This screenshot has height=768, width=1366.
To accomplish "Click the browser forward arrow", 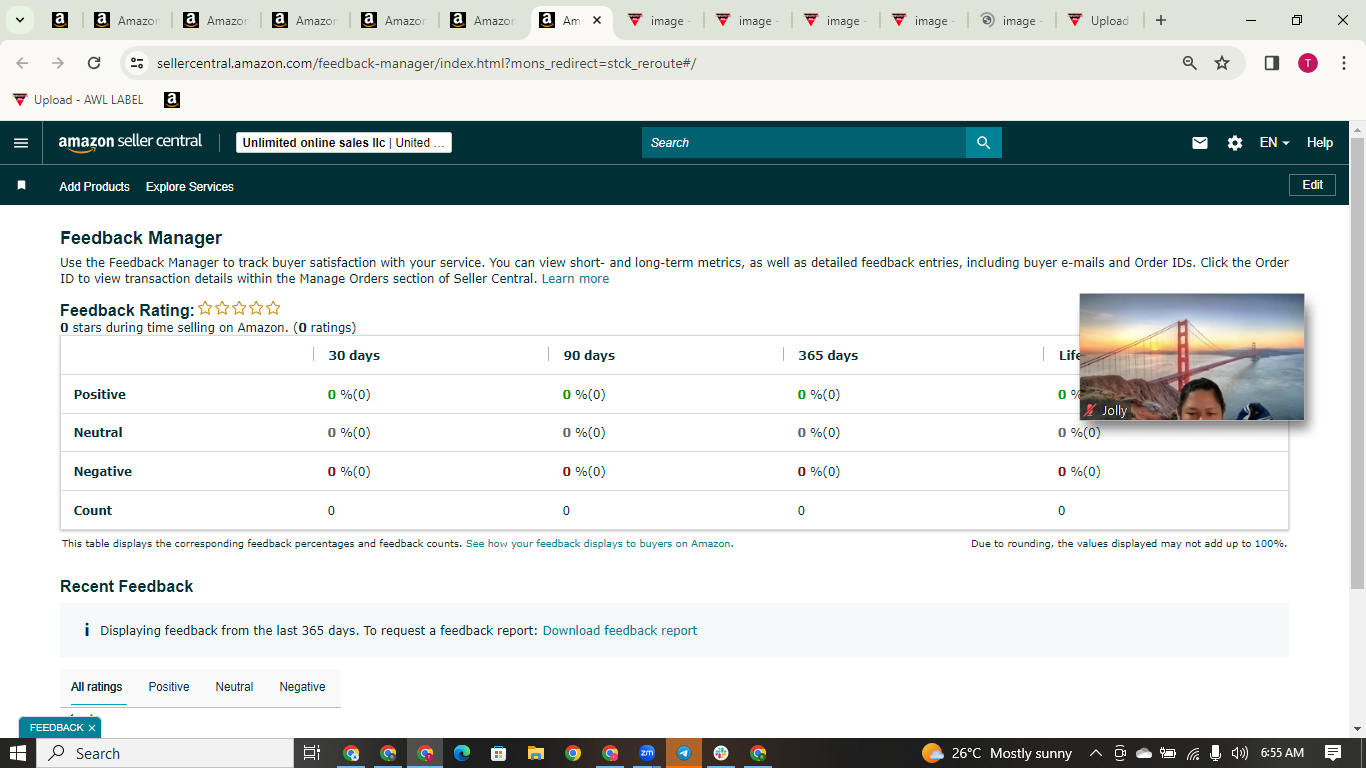I will 58,63.
